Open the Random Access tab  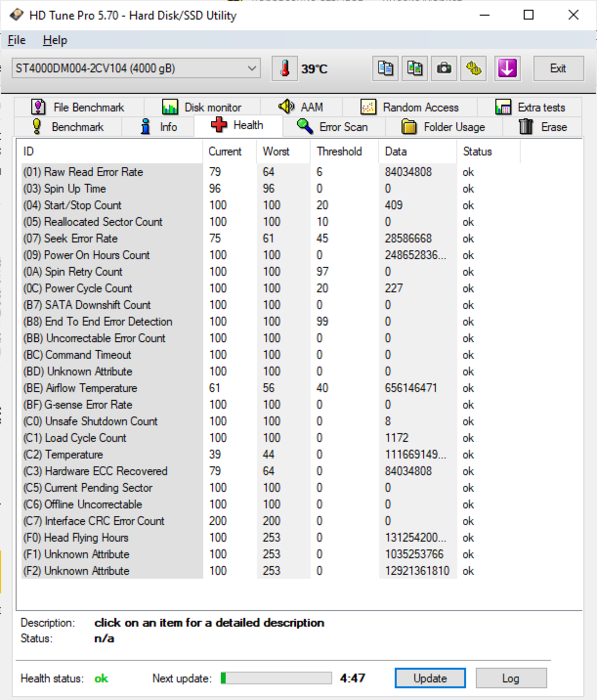click(410, 107)
